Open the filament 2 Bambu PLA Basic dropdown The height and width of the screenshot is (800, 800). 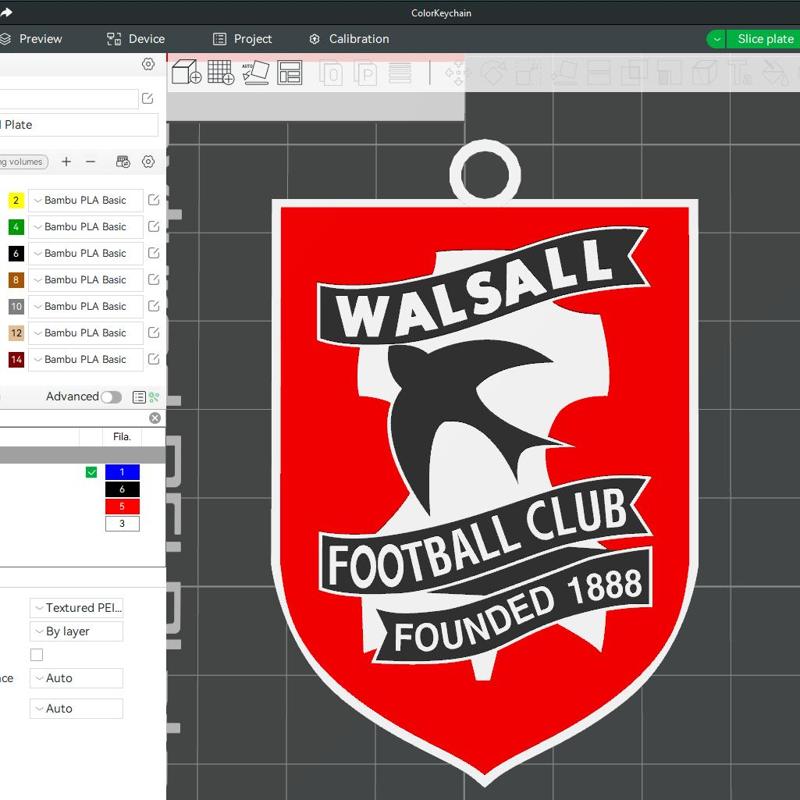86,200
